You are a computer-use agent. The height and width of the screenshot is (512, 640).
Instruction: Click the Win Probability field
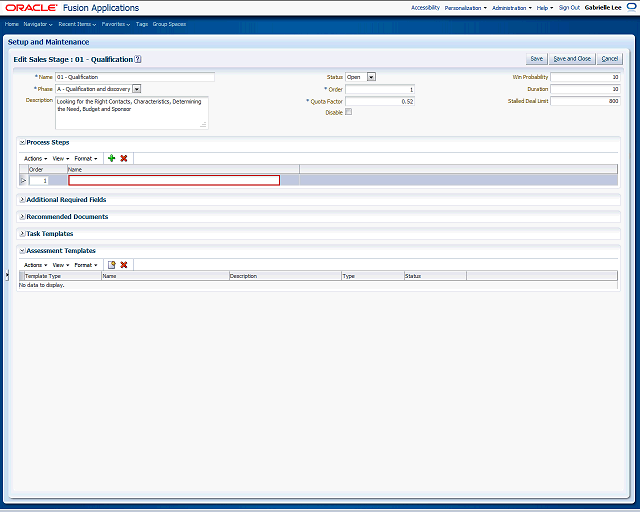coord(585,77)
